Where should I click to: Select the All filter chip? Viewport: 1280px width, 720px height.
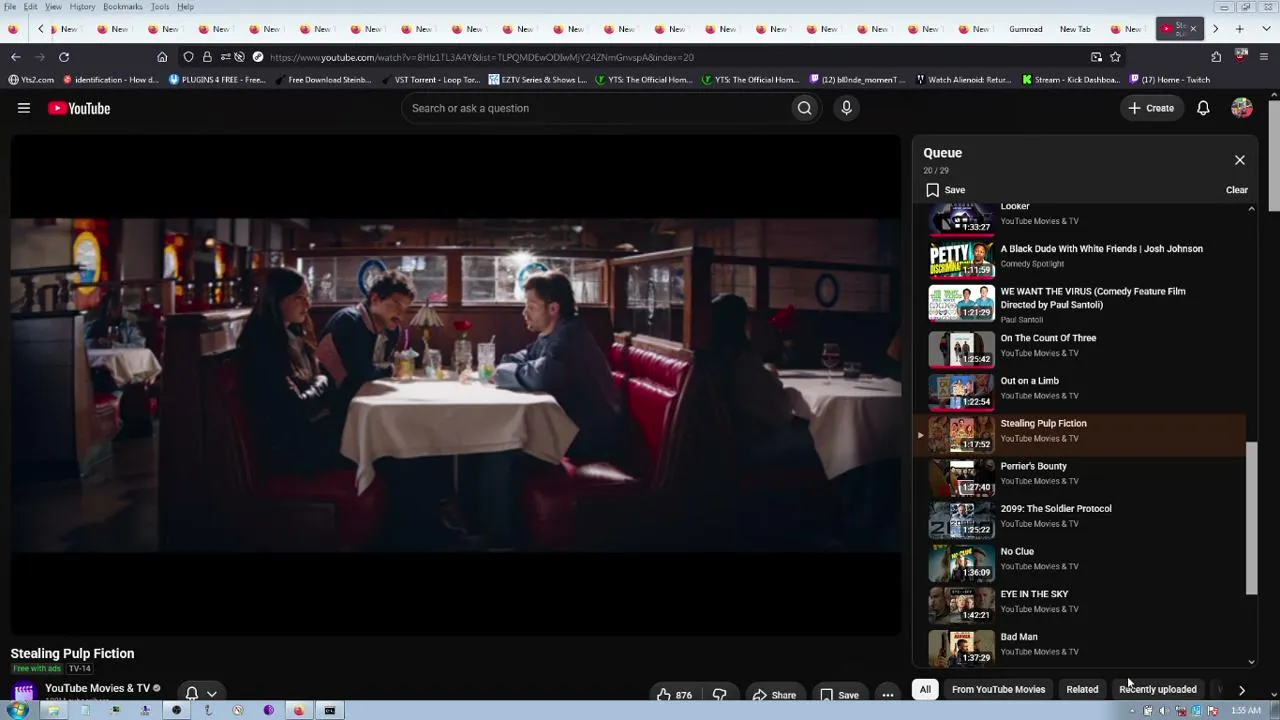(925, 689)
